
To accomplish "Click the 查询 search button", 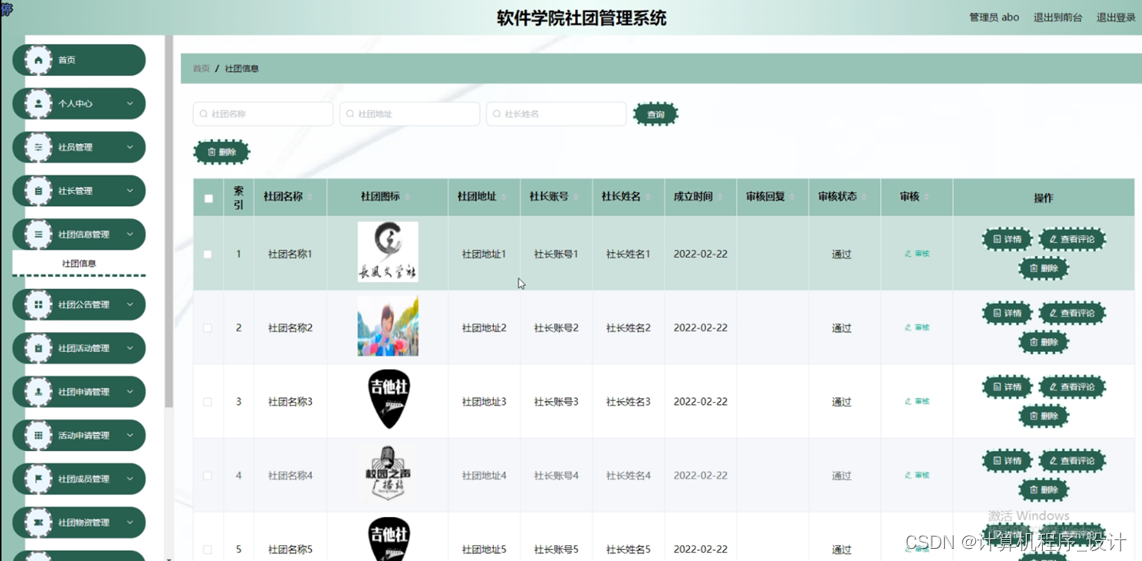I will 655,114.
